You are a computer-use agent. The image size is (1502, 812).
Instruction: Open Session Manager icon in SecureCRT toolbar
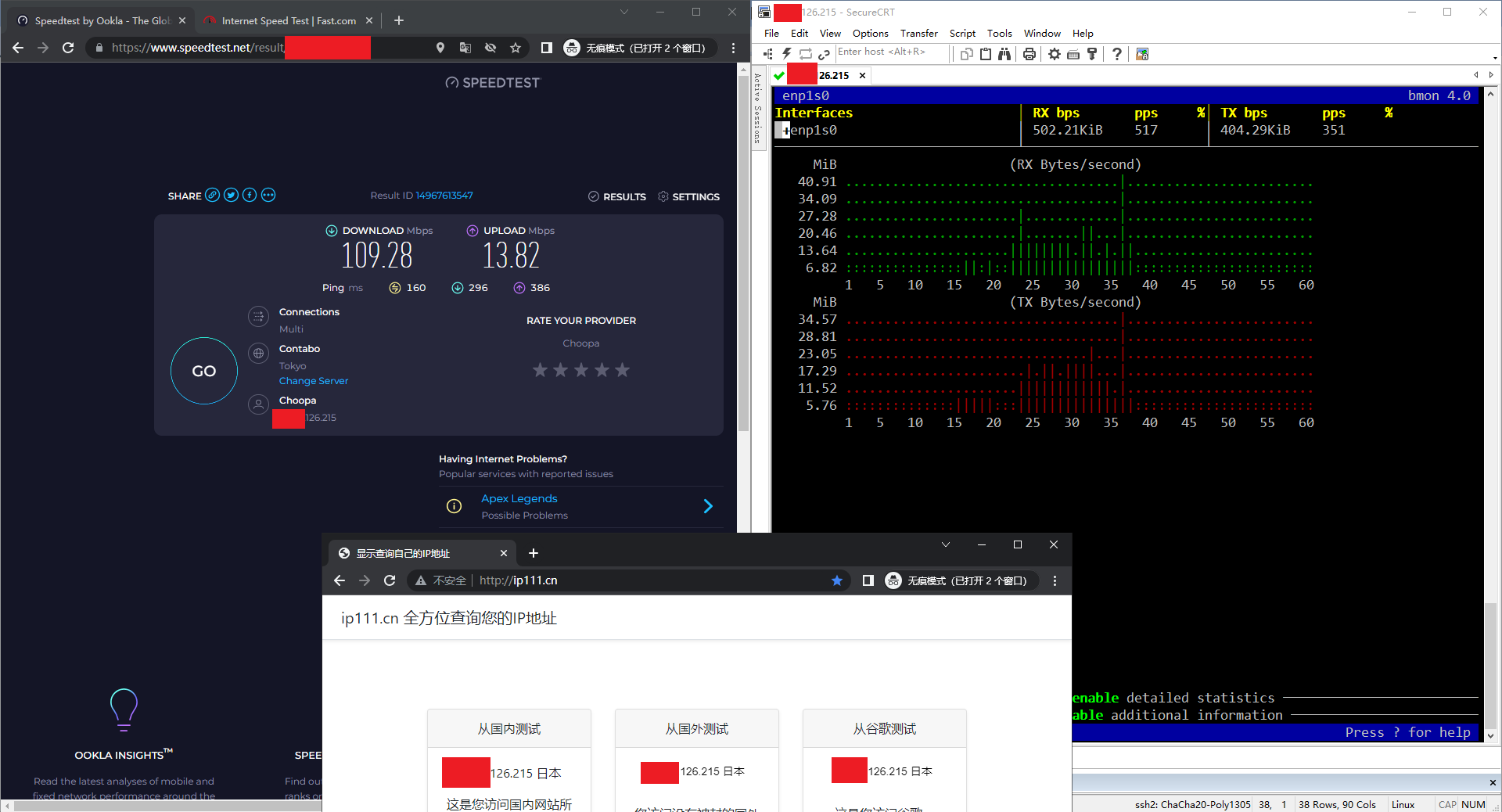(x=768, y=54)
